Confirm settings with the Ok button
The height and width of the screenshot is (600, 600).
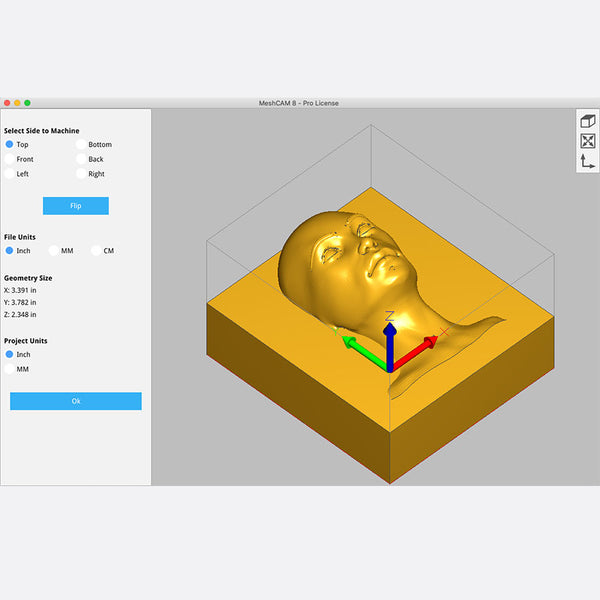pos(76,401)
